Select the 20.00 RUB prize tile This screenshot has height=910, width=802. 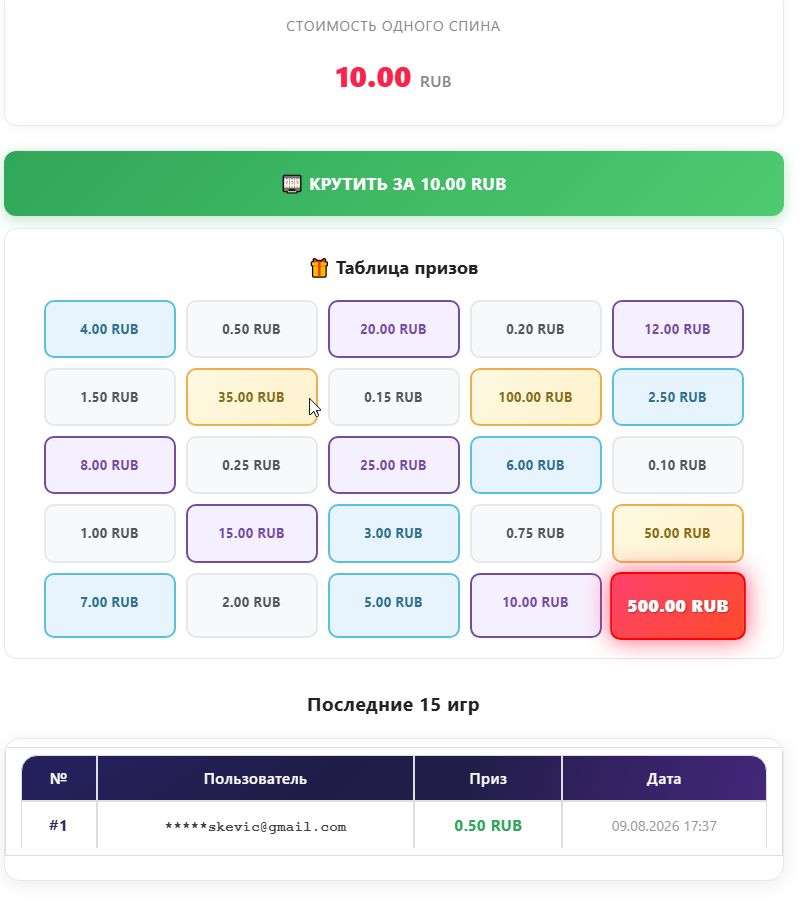tap(394, 329)
